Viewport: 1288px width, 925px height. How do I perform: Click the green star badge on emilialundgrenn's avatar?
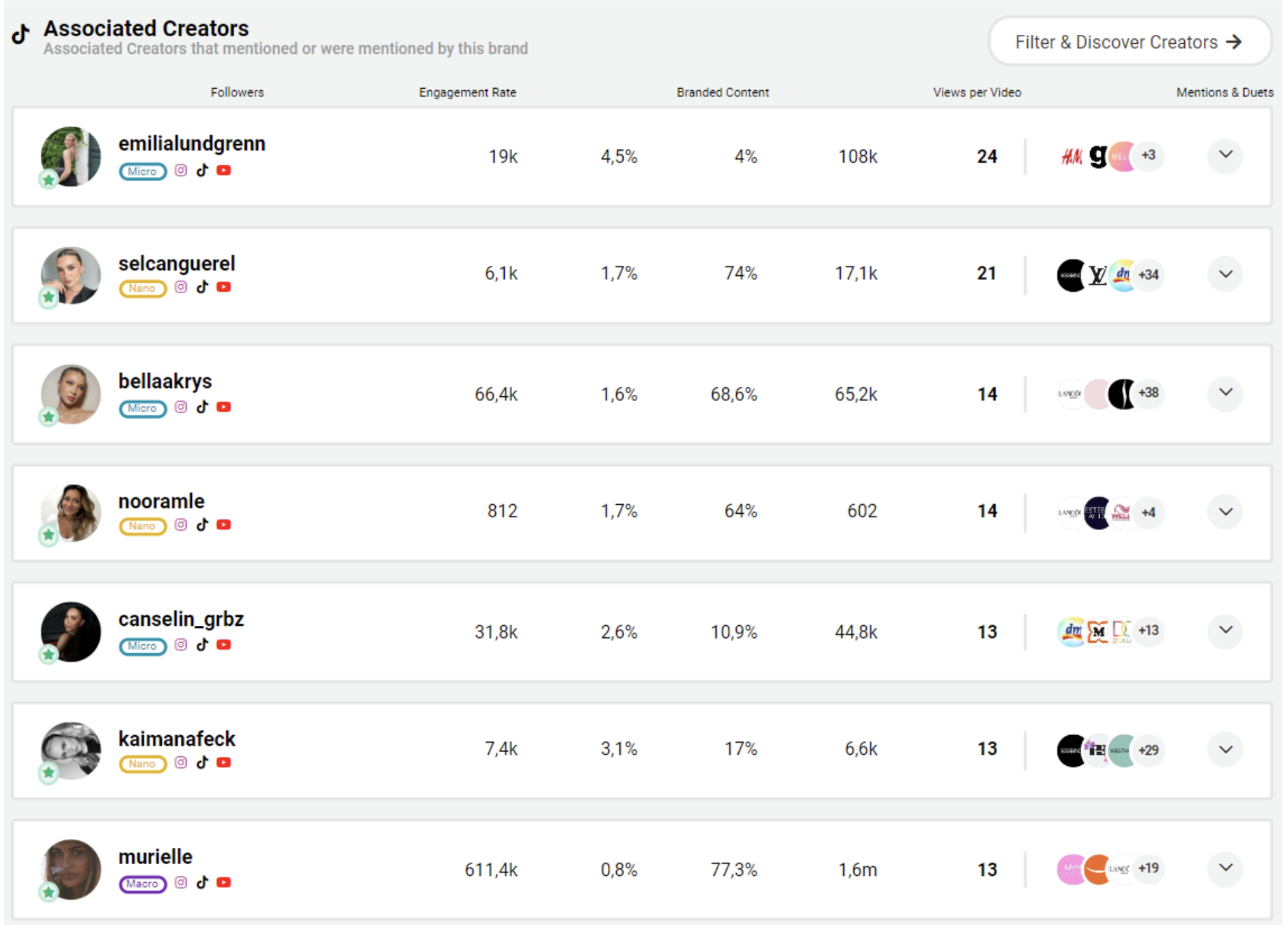tap(48, 180)
